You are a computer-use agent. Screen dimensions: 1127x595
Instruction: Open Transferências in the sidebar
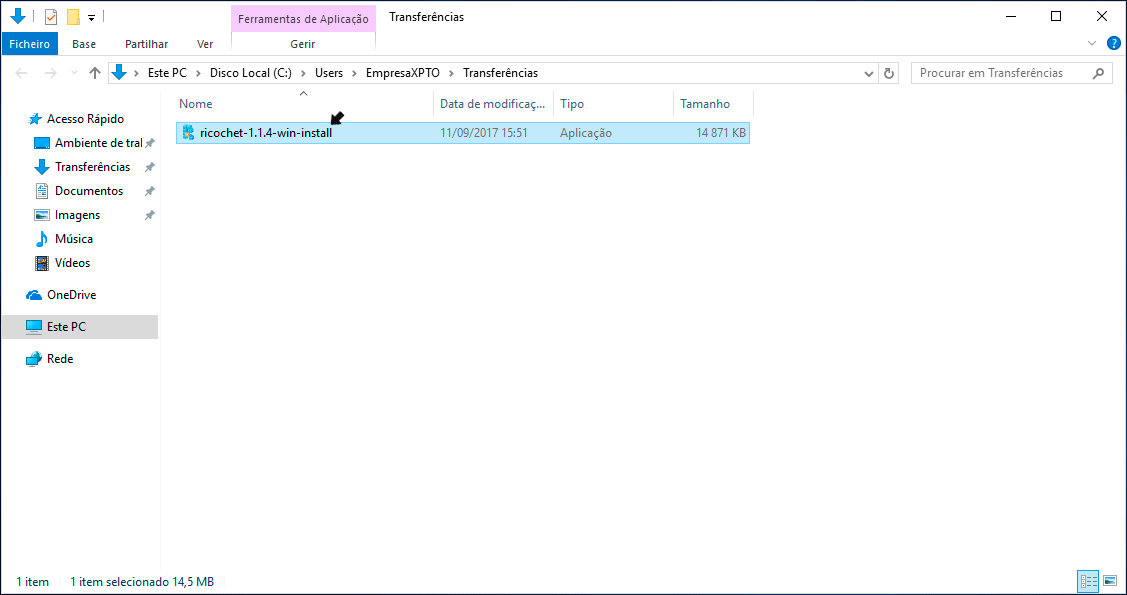[x=93, y=167]
